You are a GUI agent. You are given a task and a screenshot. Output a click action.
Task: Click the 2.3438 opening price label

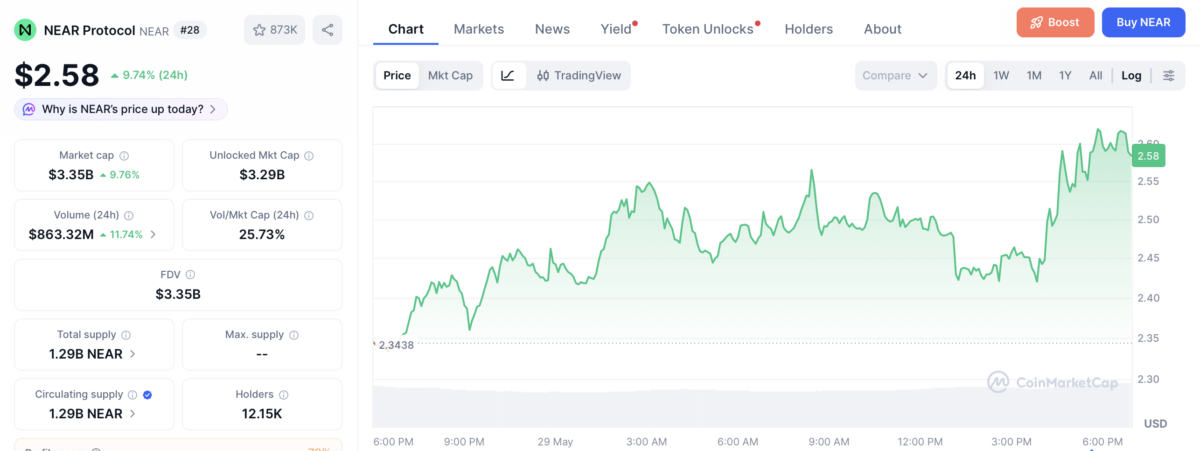tap(396, 344)
